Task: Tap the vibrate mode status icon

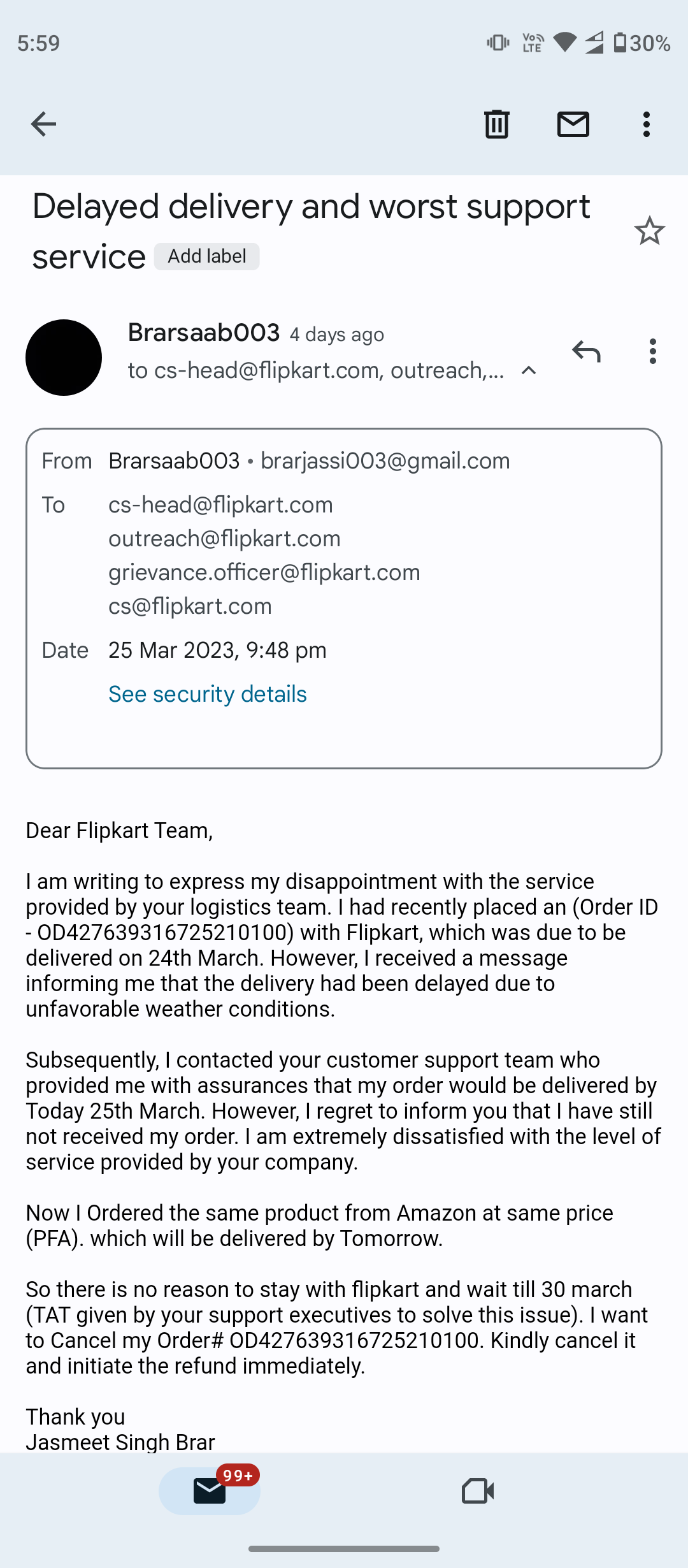Action: pyautogui.click(x=498, y=43)
